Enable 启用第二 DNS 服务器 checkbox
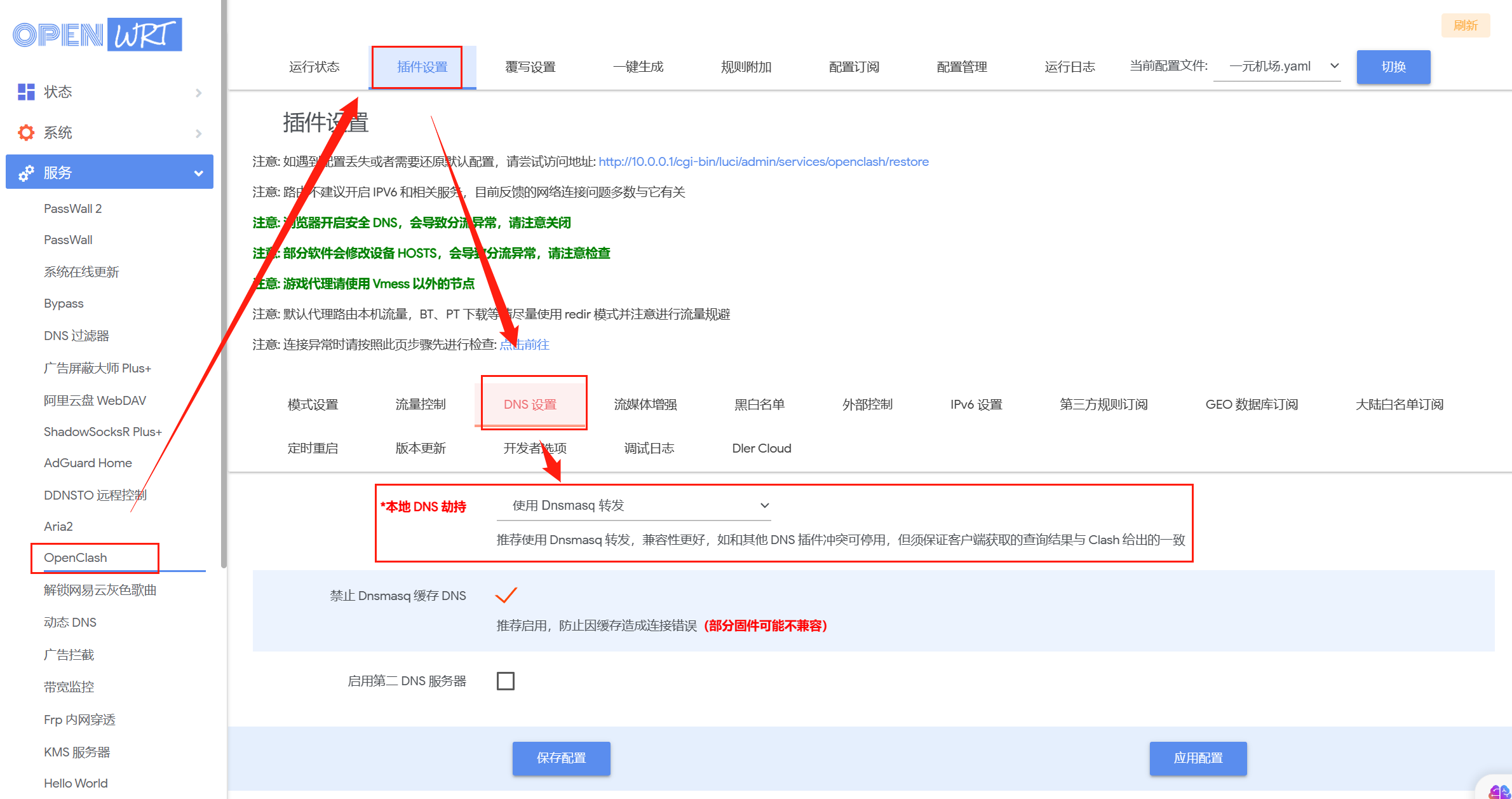Screen dimensions: 1512x799 point(506,681)
